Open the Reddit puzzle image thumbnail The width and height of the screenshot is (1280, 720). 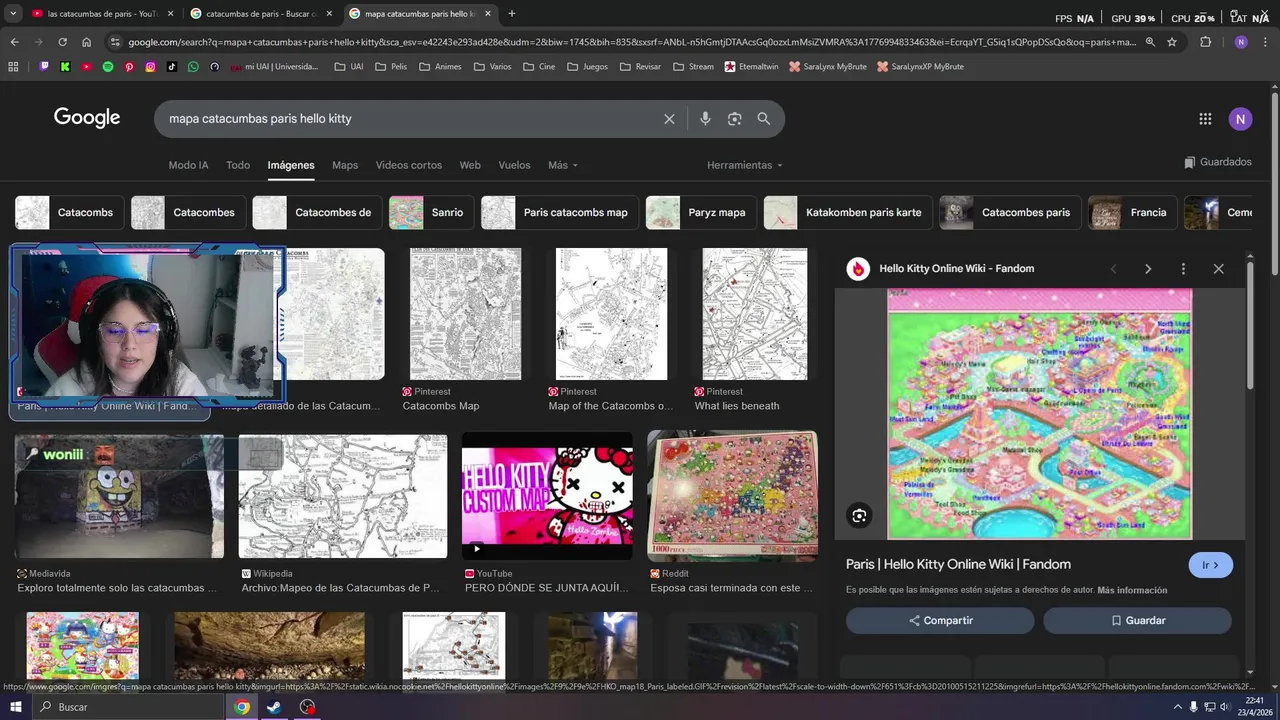(x=732, y=495)
